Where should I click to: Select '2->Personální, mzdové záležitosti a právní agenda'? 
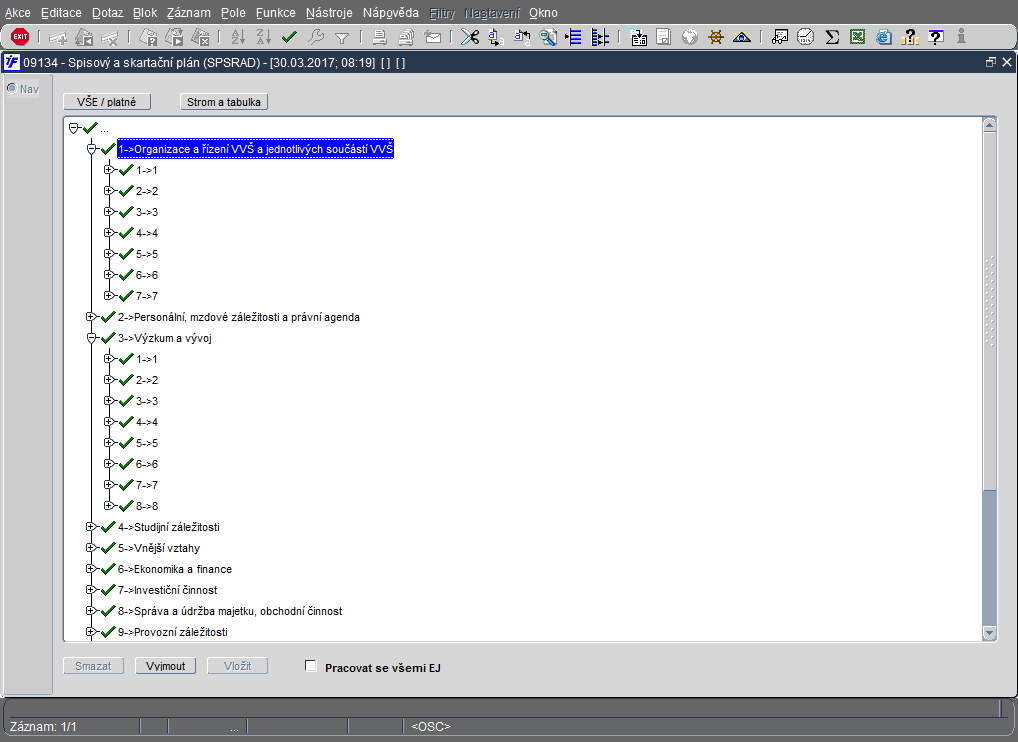click(238, 317)
